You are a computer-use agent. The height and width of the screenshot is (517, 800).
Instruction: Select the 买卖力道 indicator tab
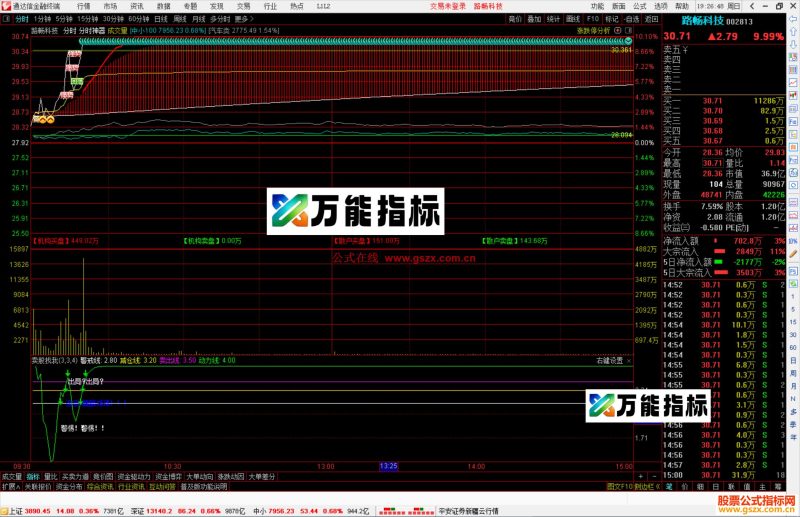75,477
